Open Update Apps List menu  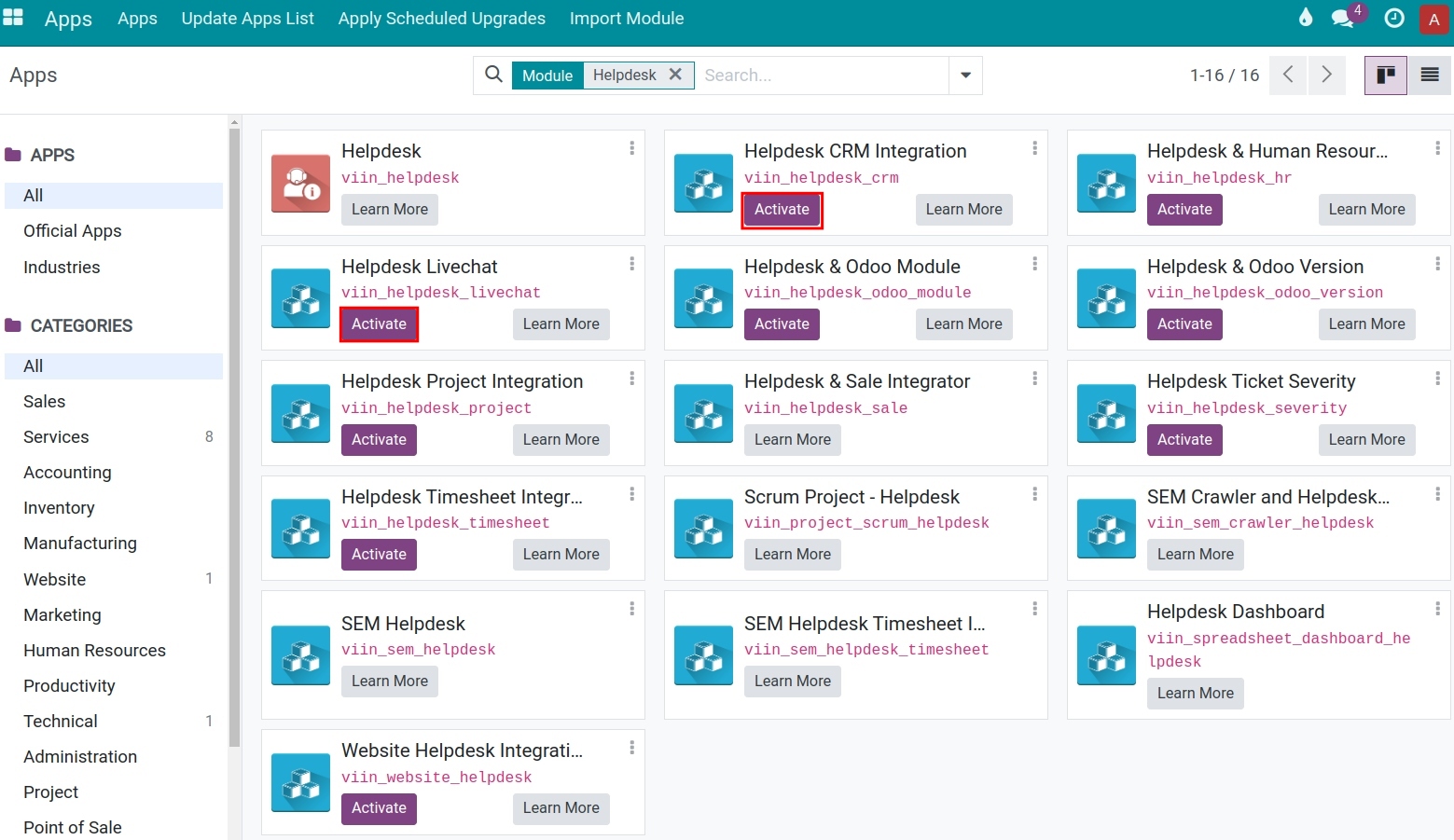(247, 19)
